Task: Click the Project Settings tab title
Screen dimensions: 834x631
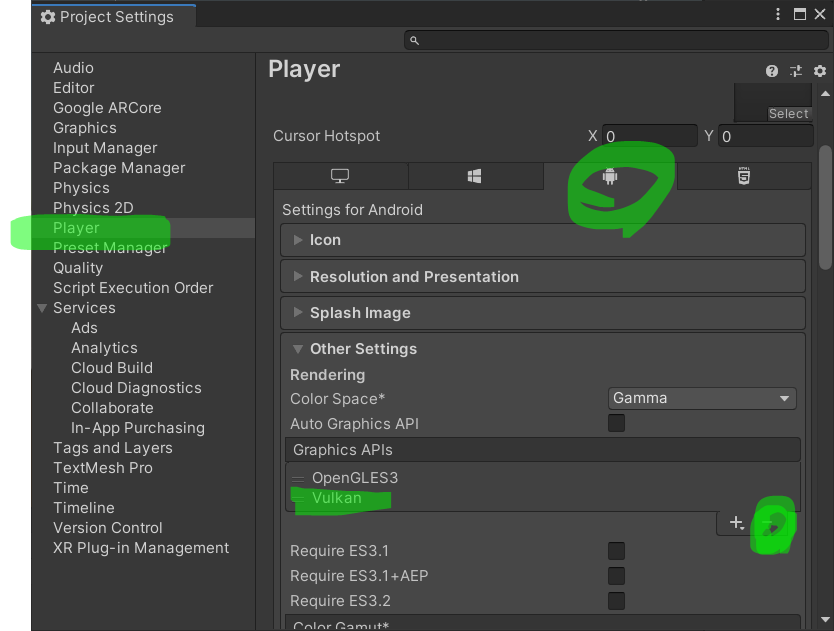Action: click(x=116, y=17)
